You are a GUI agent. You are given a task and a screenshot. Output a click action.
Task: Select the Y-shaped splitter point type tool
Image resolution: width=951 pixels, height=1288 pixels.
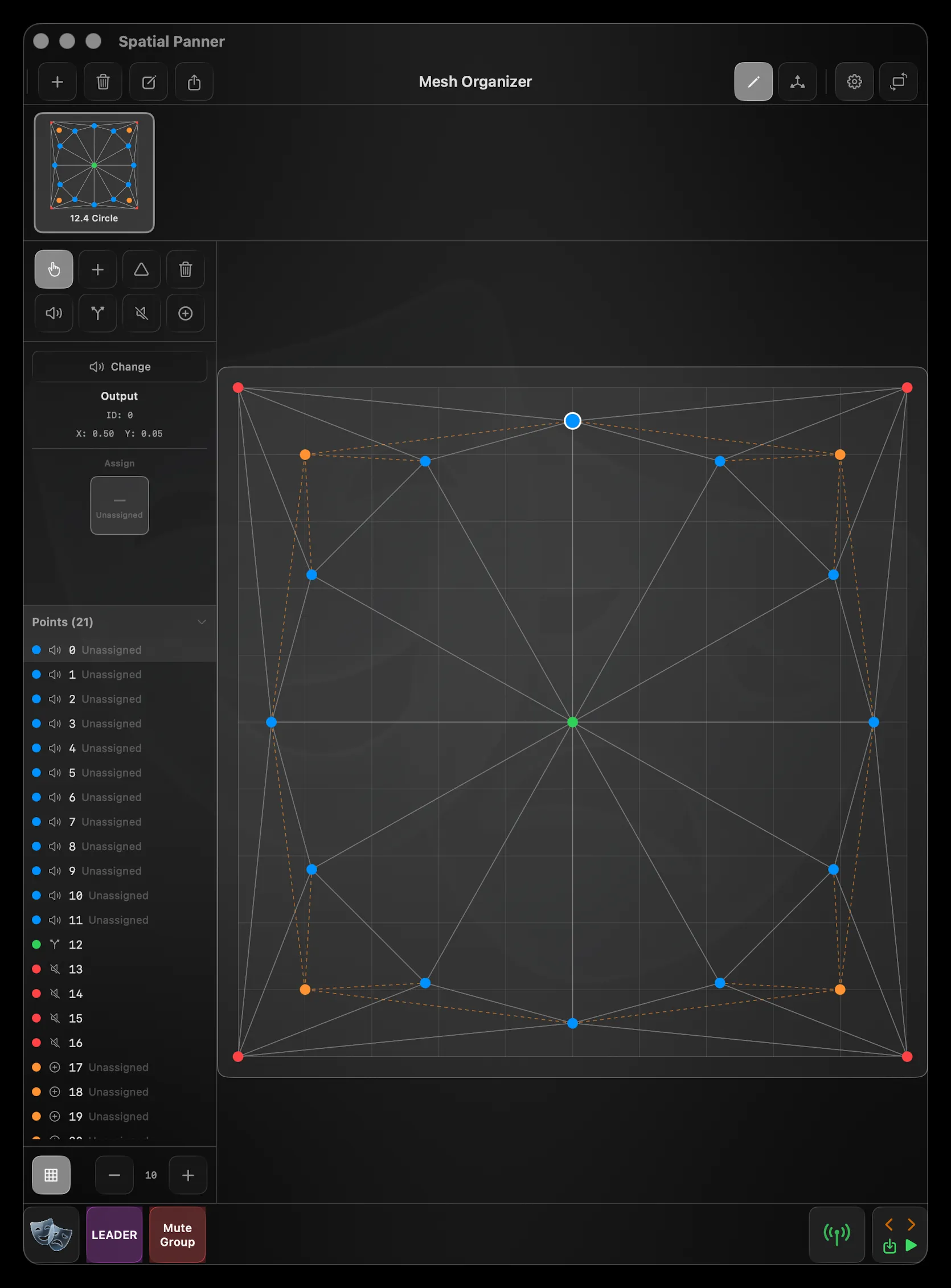(x=98, y=313)
